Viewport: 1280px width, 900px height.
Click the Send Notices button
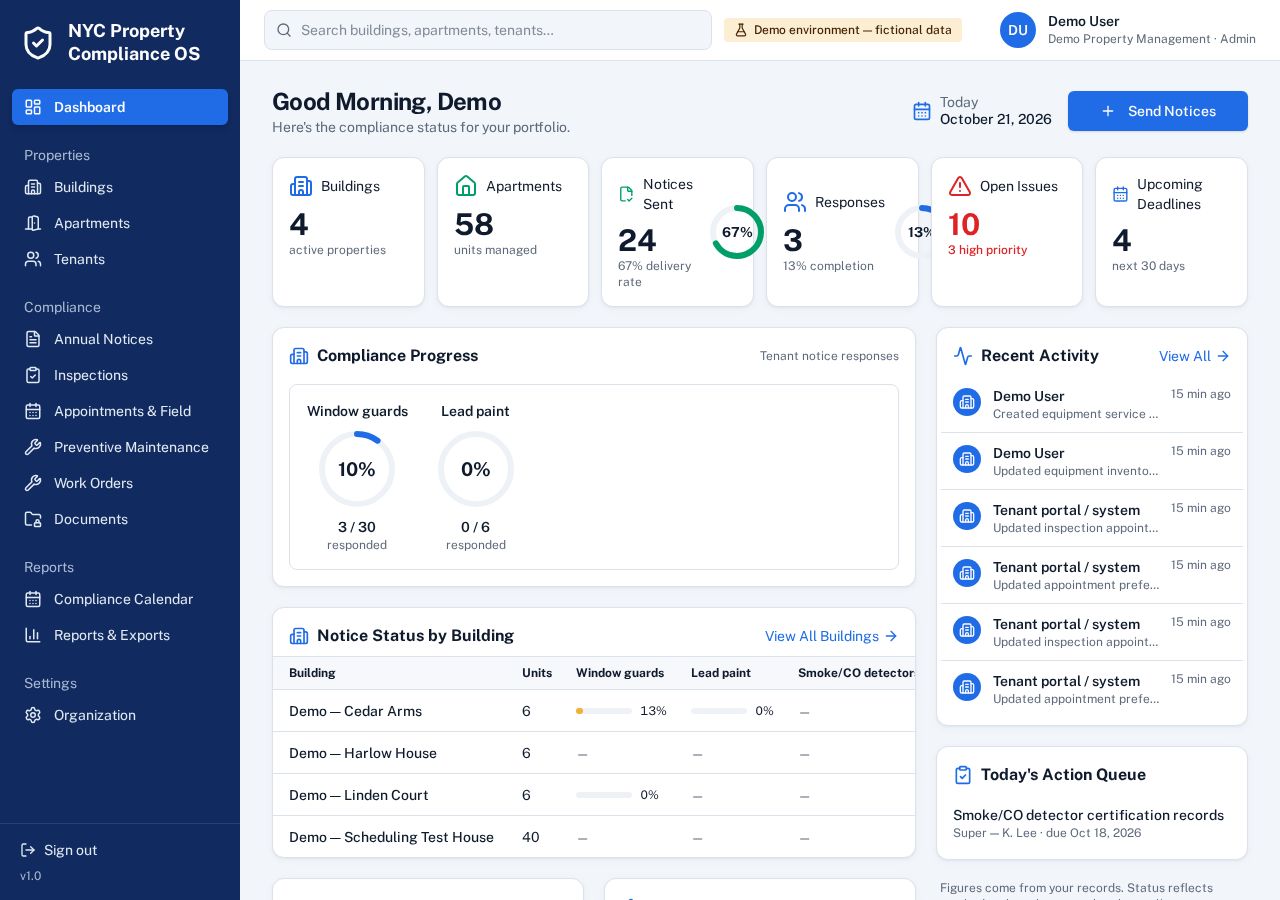click(x=1158, y=111)
